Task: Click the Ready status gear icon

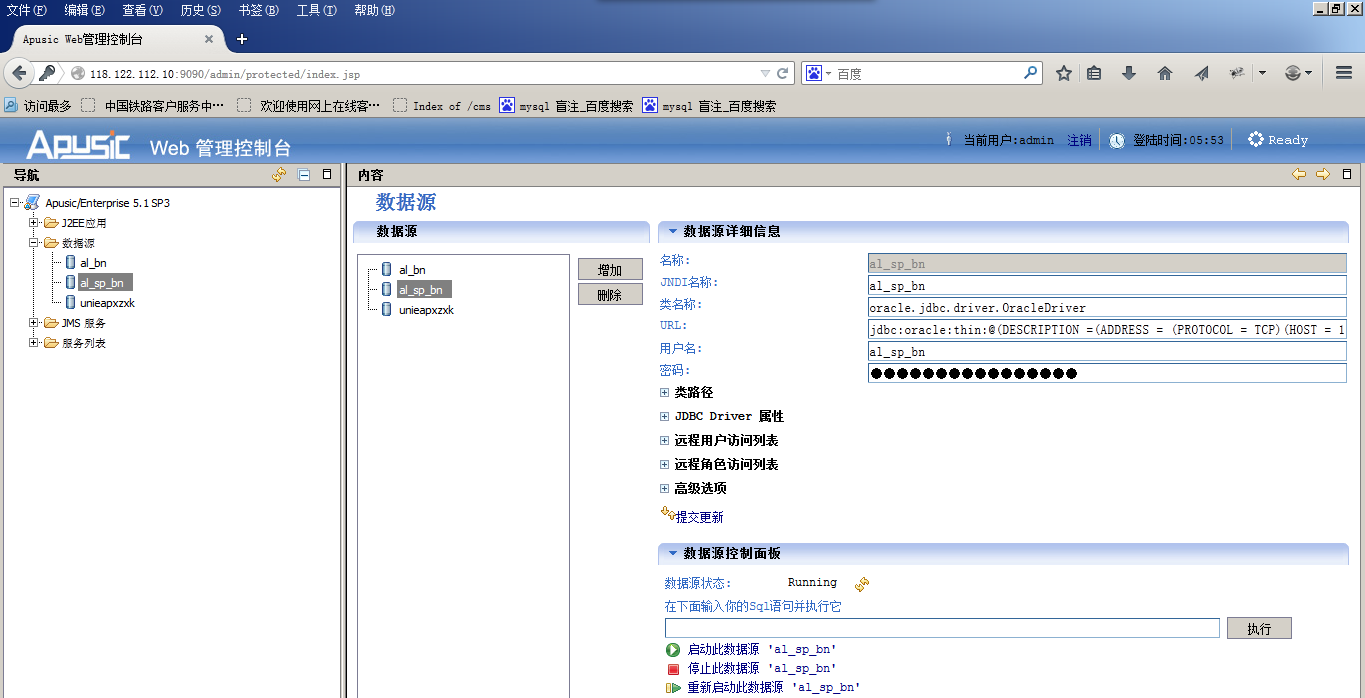Action: point(1256,140)
